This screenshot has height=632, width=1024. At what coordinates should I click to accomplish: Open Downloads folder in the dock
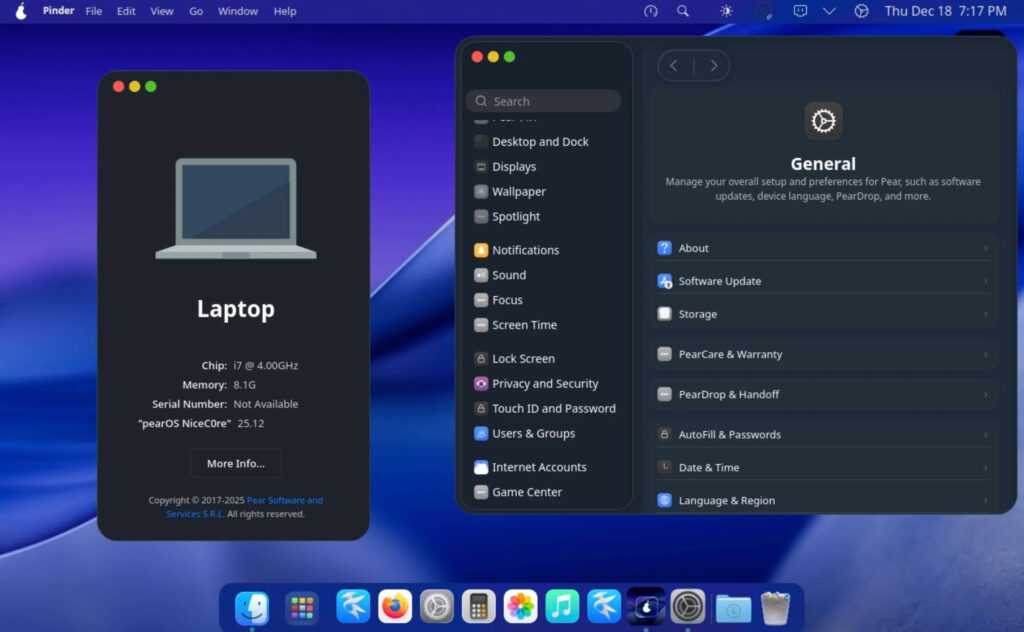pos(733,606)
